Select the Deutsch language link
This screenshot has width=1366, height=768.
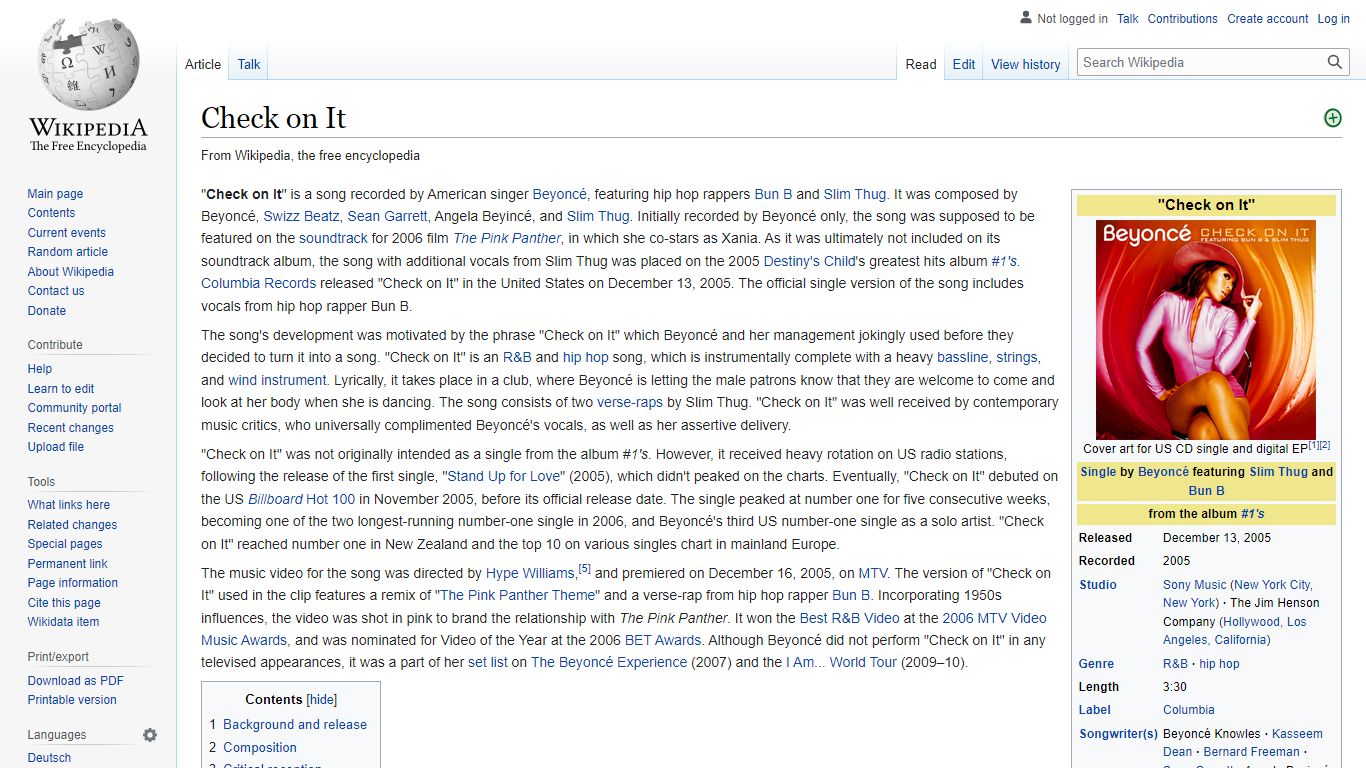tap(49, 758)
